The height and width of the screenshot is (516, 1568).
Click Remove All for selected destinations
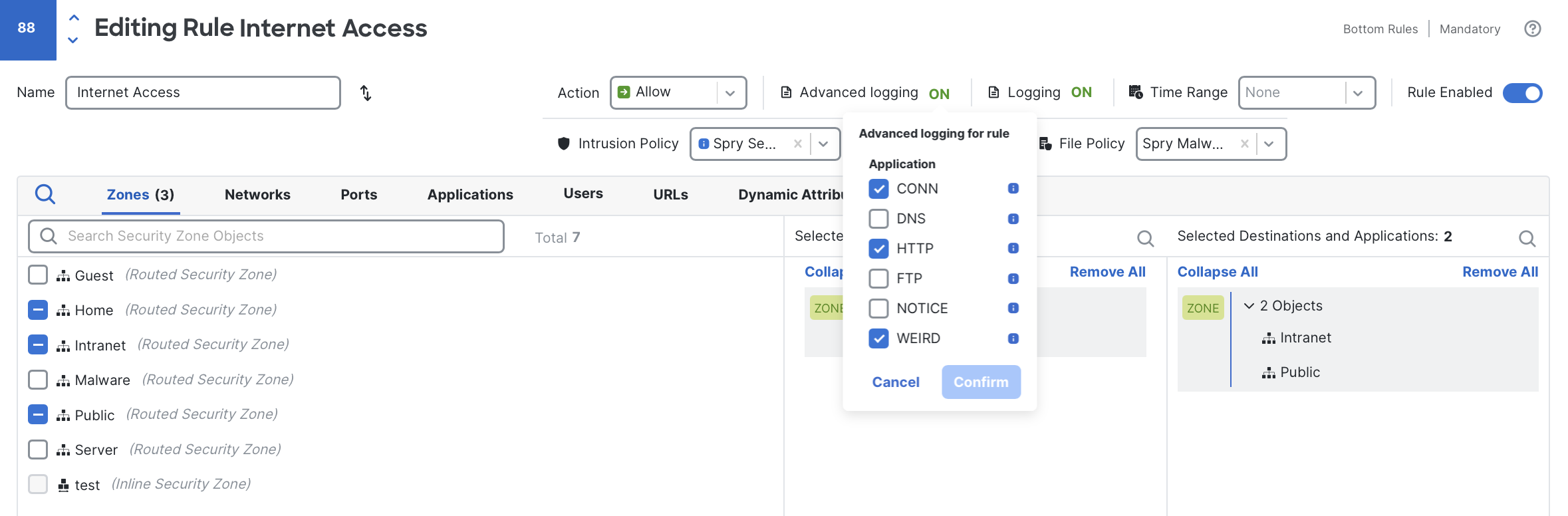coord(1500,271)
